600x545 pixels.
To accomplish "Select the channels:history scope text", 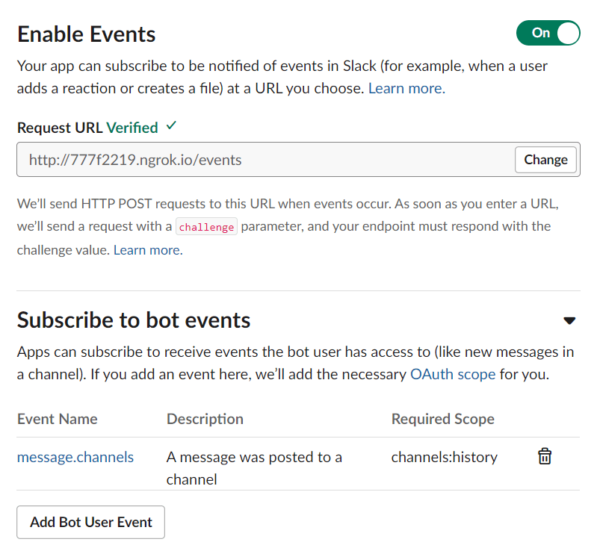I will [444, 457].
